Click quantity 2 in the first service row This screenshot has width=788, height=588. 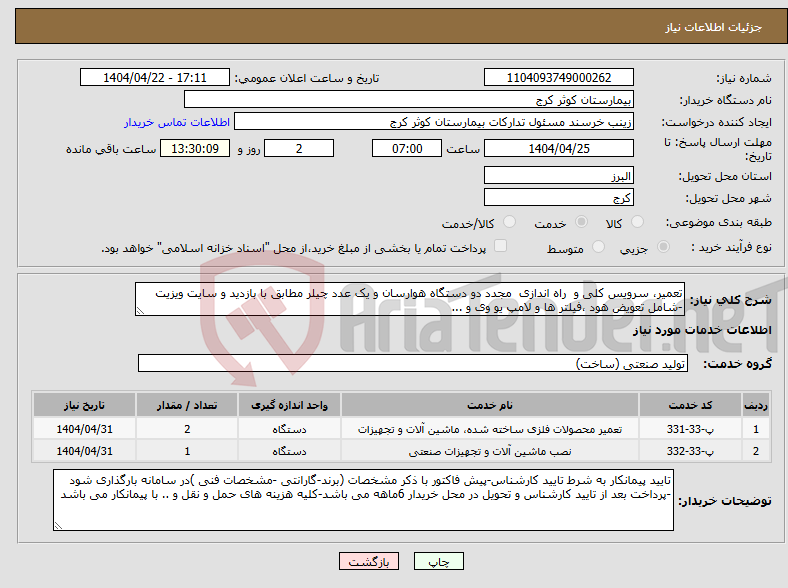(x=187, y=429)
